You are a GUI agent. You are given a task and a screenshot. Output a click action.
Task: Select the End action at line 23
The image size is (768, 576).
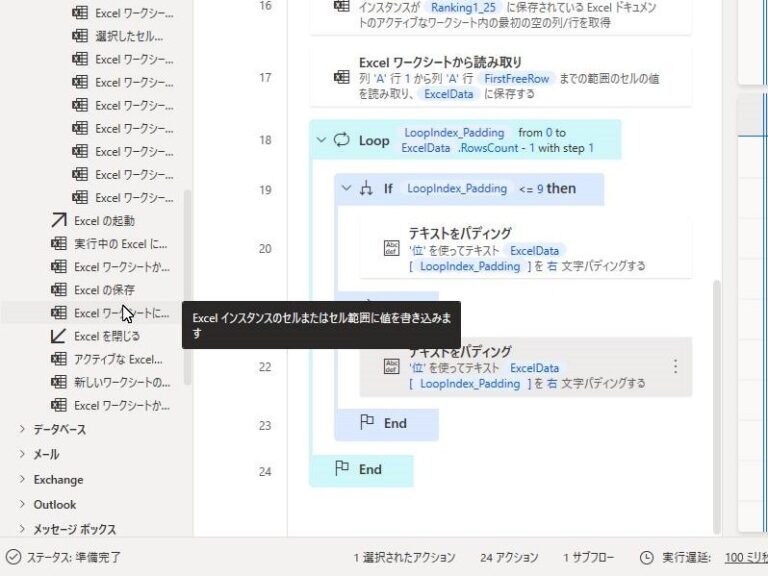[x=386, y=424]
